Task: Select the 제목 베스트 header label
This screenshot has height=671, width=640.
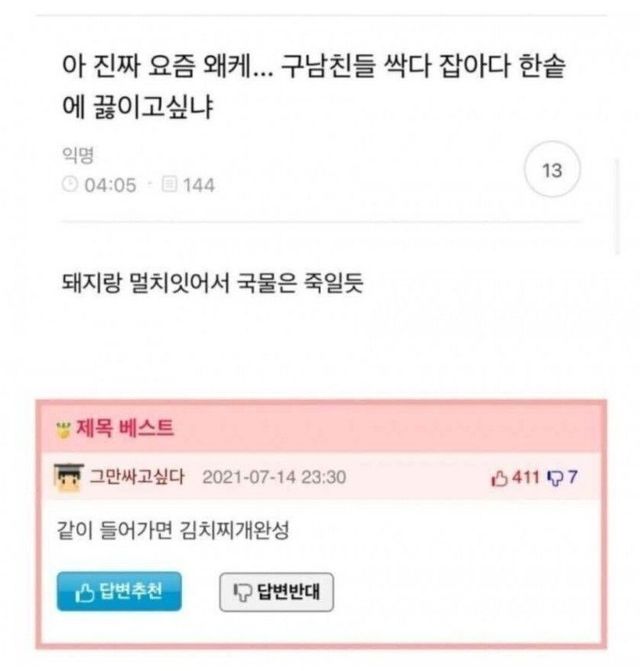Action: coord(125,428)
